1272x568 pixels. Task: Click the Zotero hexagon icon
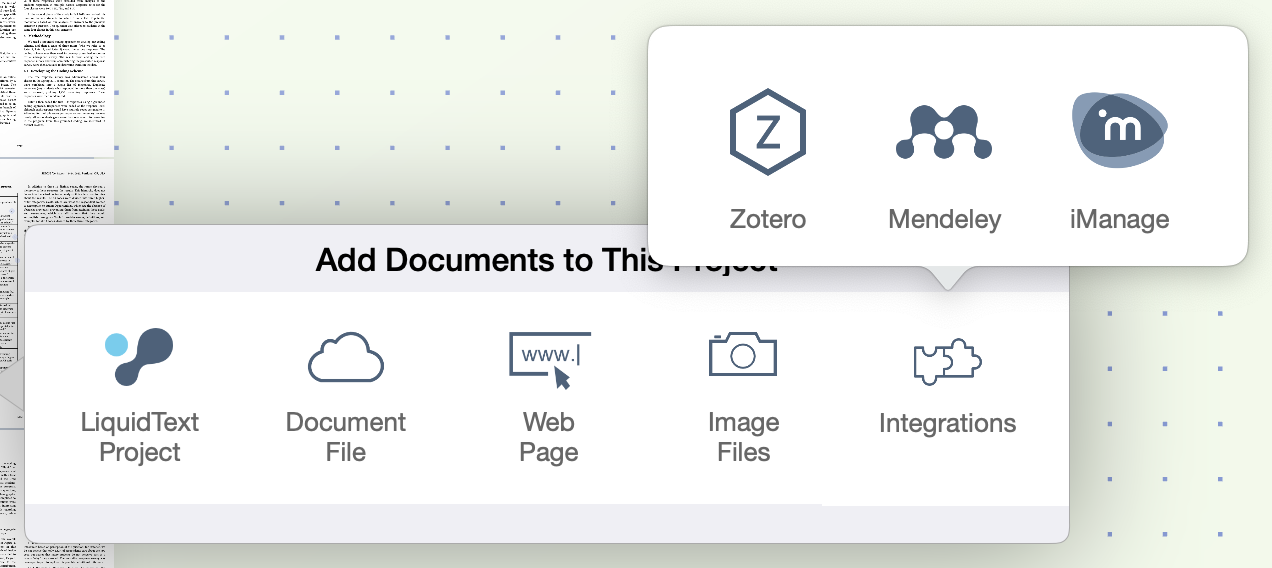coord(768,133)
